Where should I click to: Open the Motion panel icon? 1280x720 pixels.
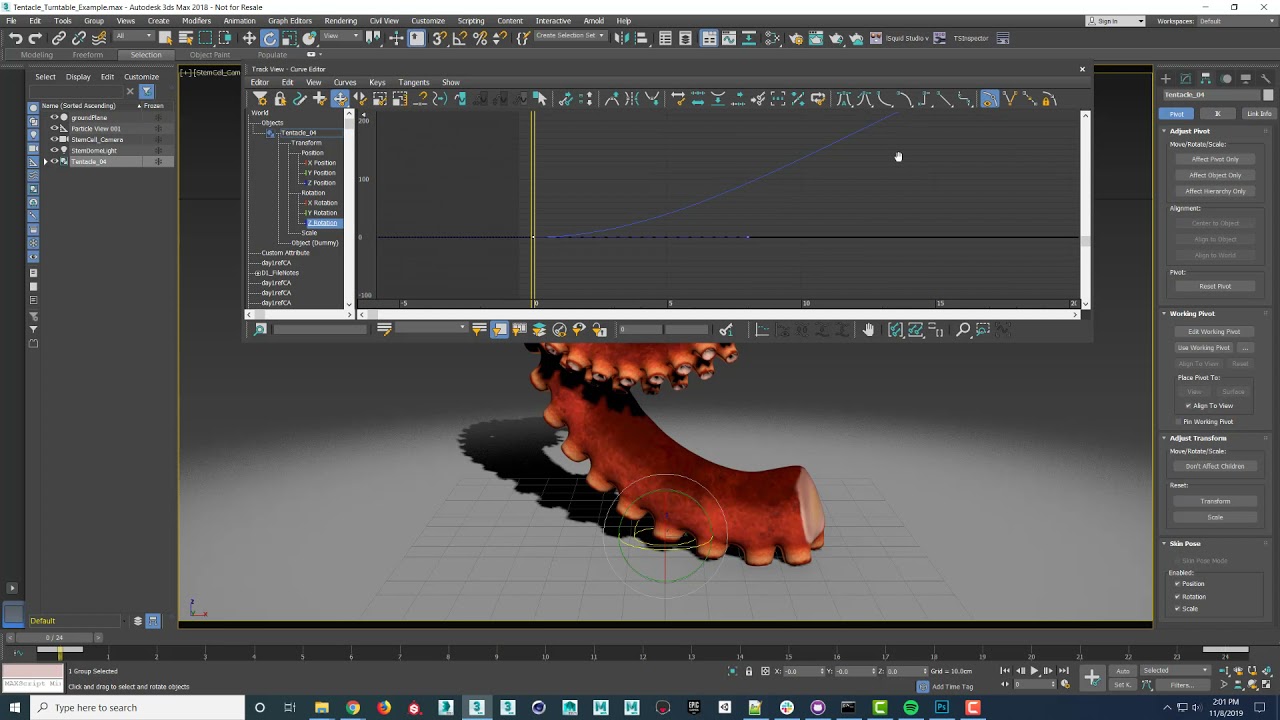[x=1226, y=78]
